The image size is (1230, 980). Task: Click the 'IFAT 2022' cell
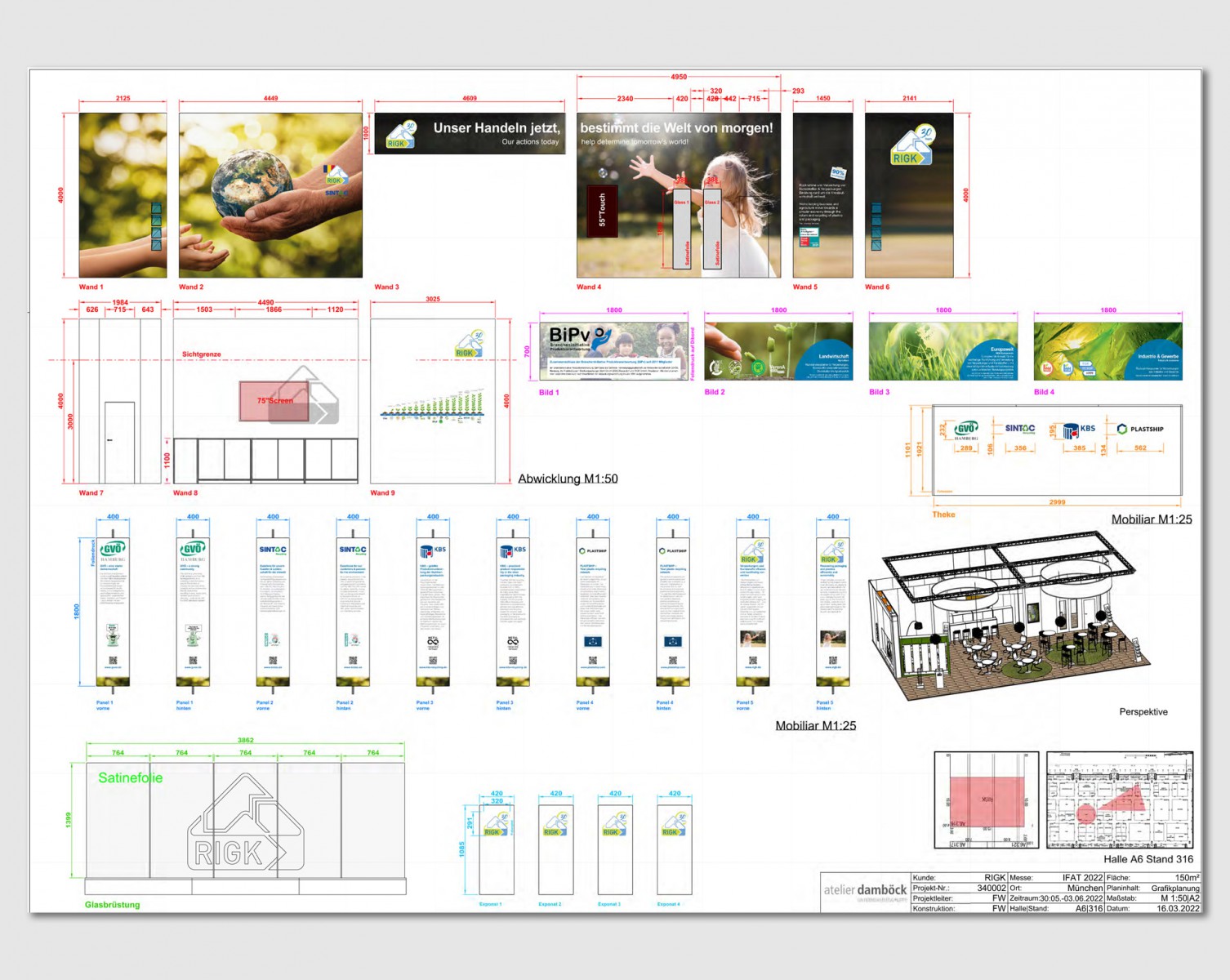coord(1082,878)
